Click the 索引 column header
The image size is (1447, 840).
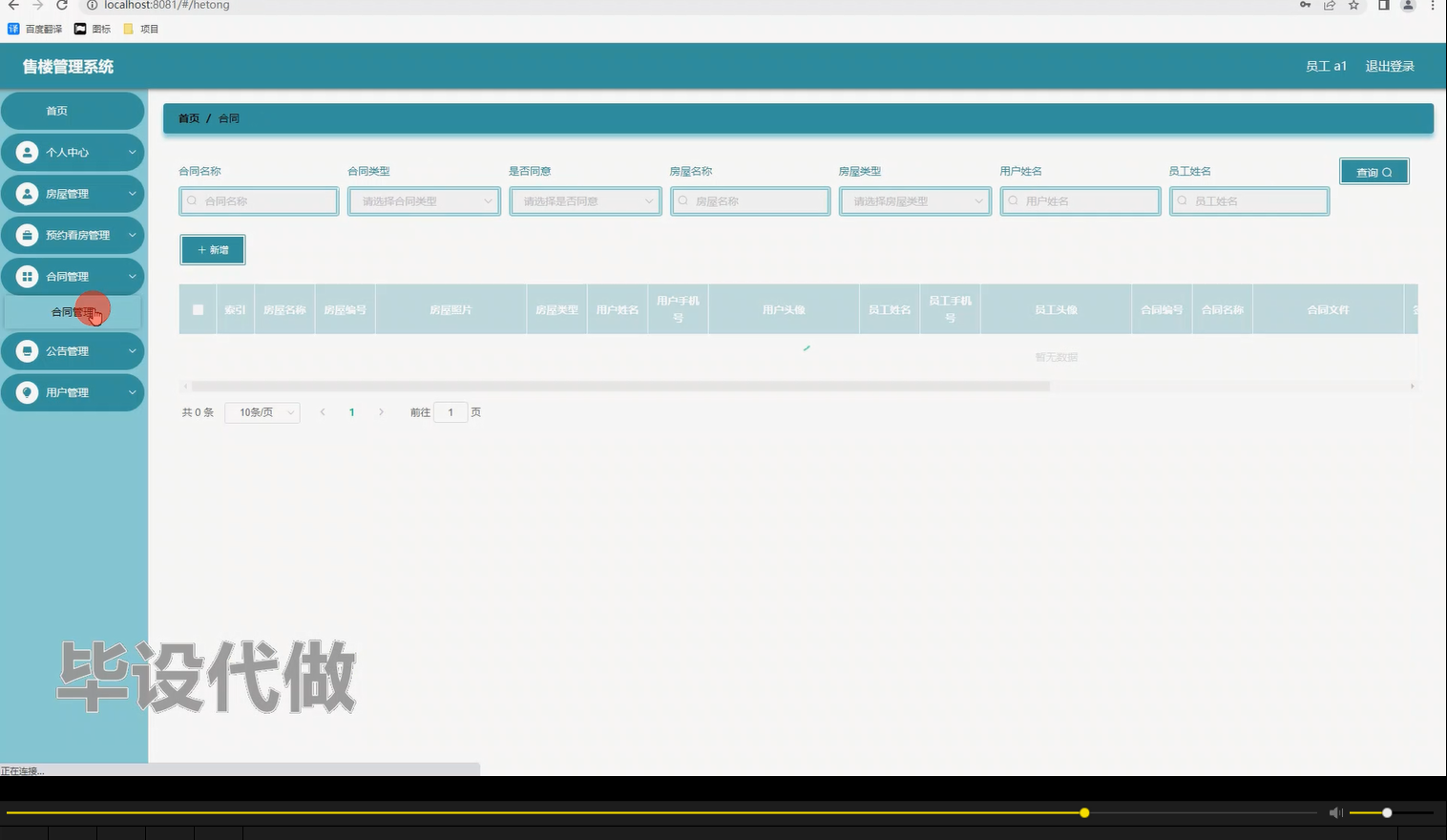[235, 310]
